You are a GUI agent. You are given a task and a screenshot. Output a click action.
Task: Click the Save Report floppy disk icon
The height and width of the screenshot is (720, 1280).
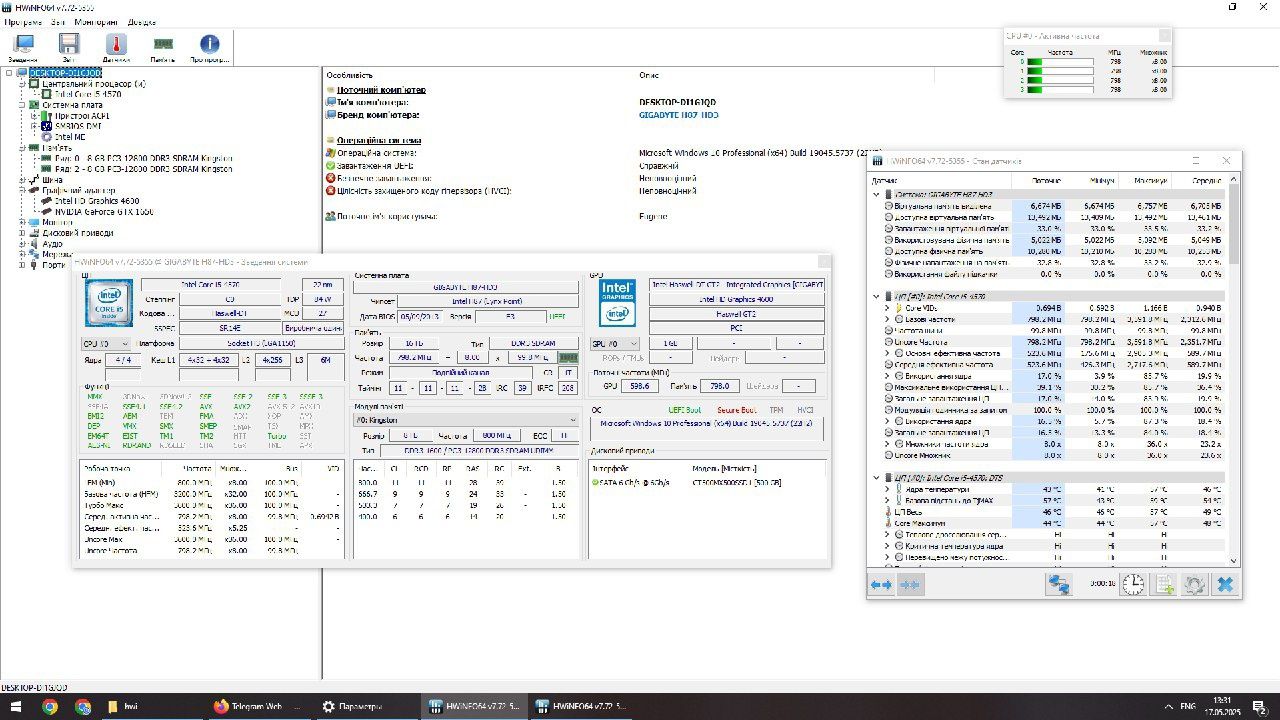[69, 46]
